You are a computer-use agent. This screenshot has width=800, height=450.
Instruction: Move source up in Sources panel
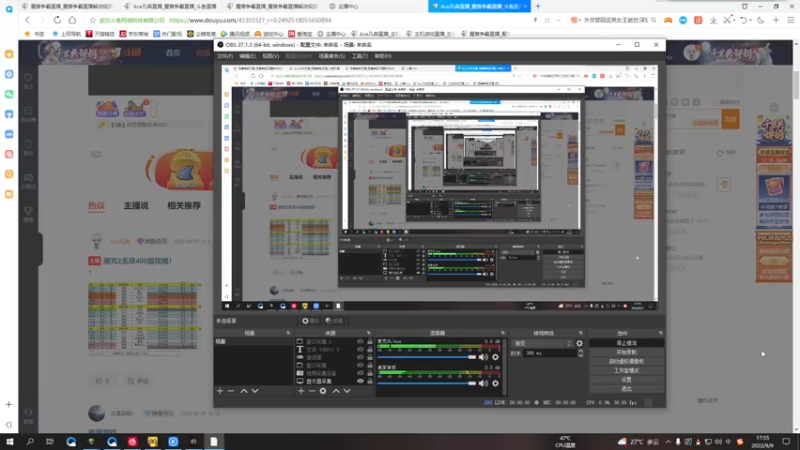pos(336,391)
